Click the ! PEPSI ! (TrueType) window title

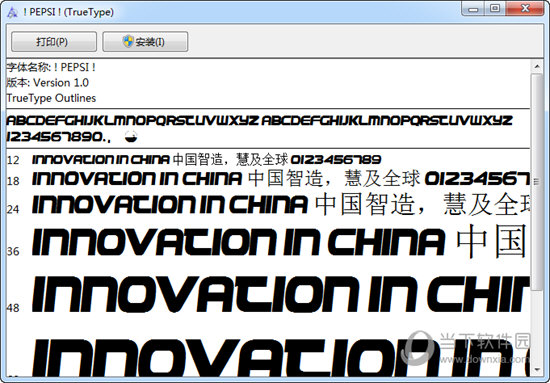[68, 12]
